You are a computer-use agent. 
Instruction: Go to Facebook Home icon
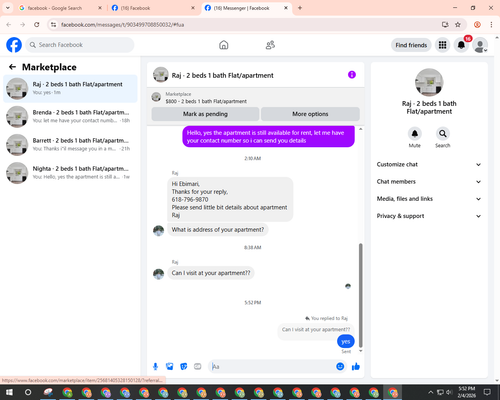point(224,45)
